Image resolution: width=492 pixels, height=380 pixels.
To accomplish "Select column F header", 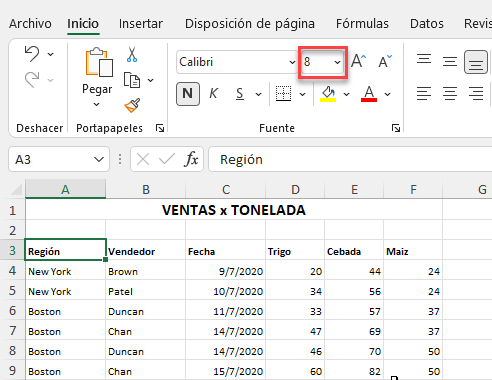I will coord(413,189).
